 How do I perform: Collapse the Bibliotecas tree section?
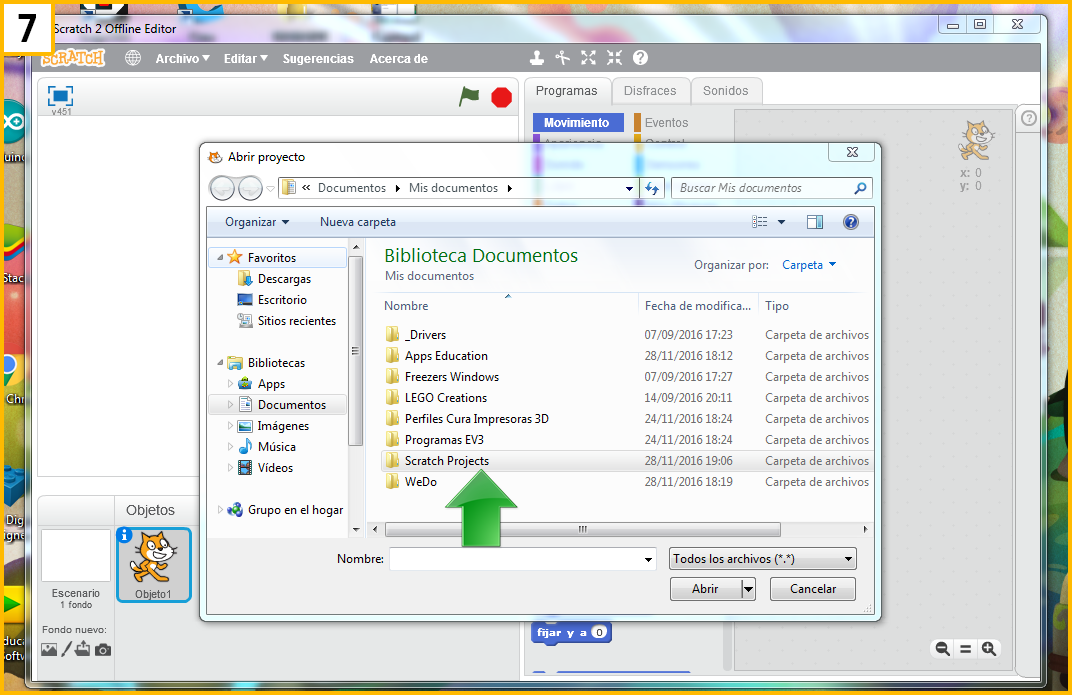click(x=220, y=363)
